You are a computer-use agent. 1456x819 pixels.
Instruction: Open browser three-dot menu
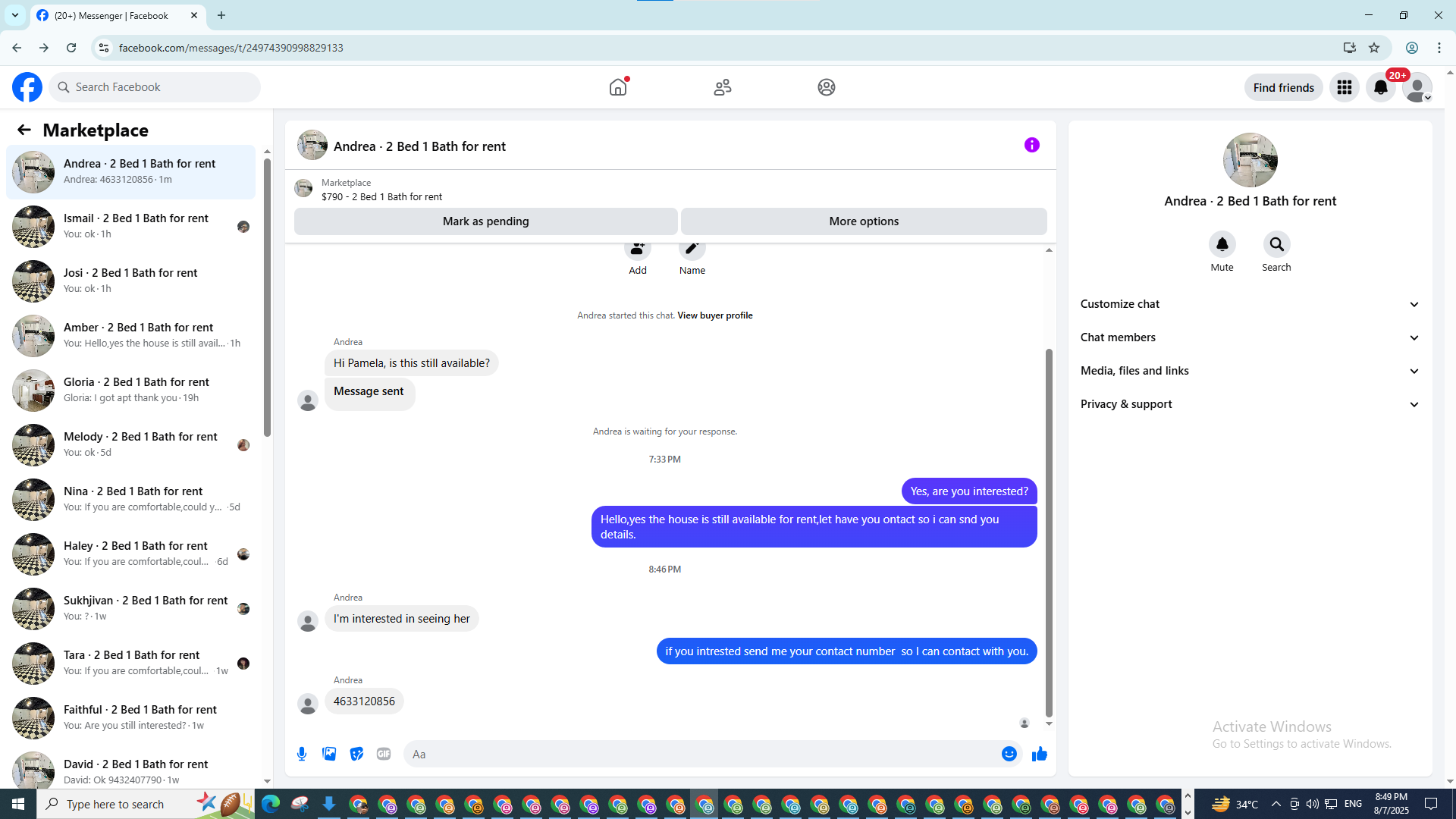tap(1439, 48)
